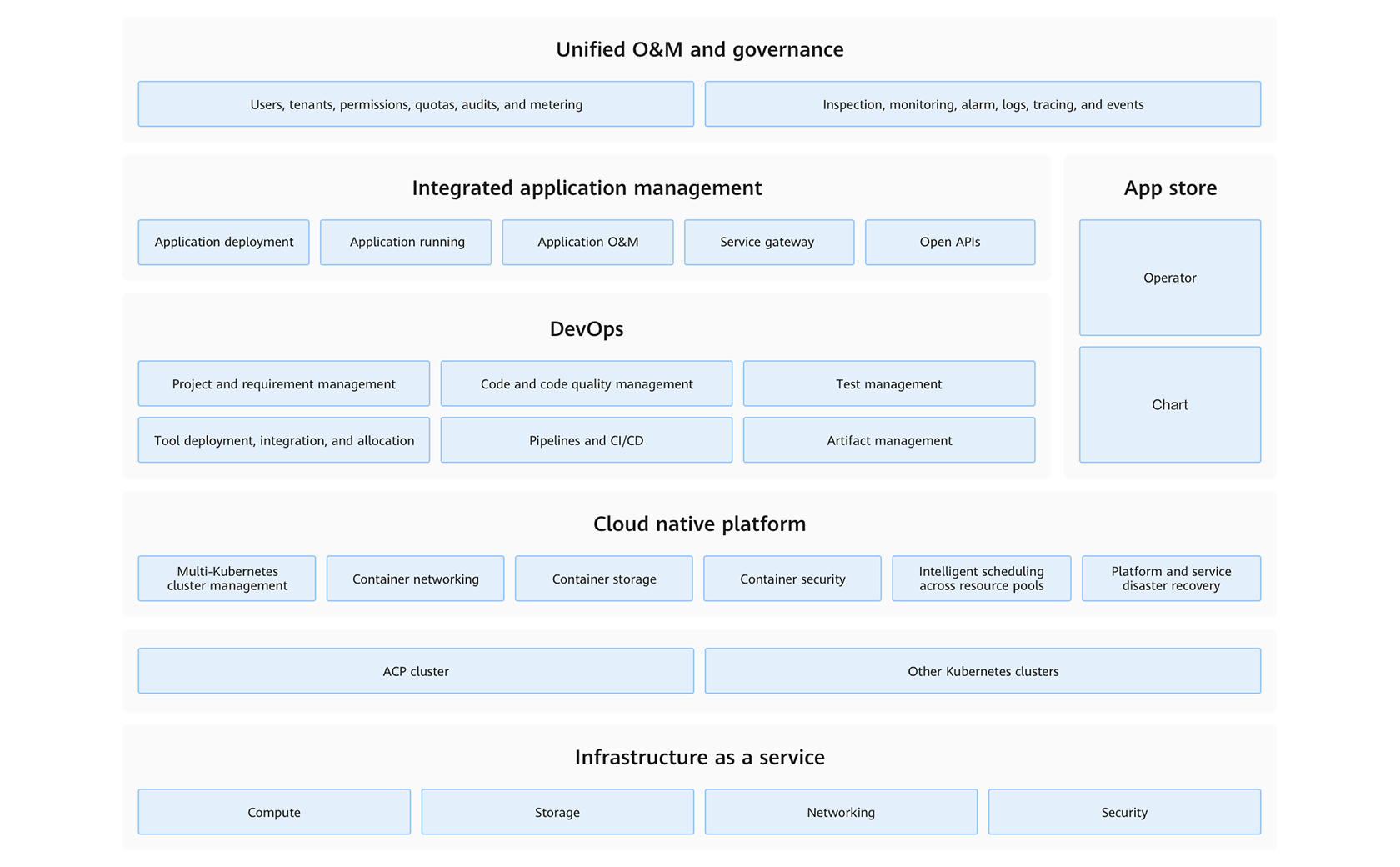Select the Networking box under Infrastructure

click(841, 812)
